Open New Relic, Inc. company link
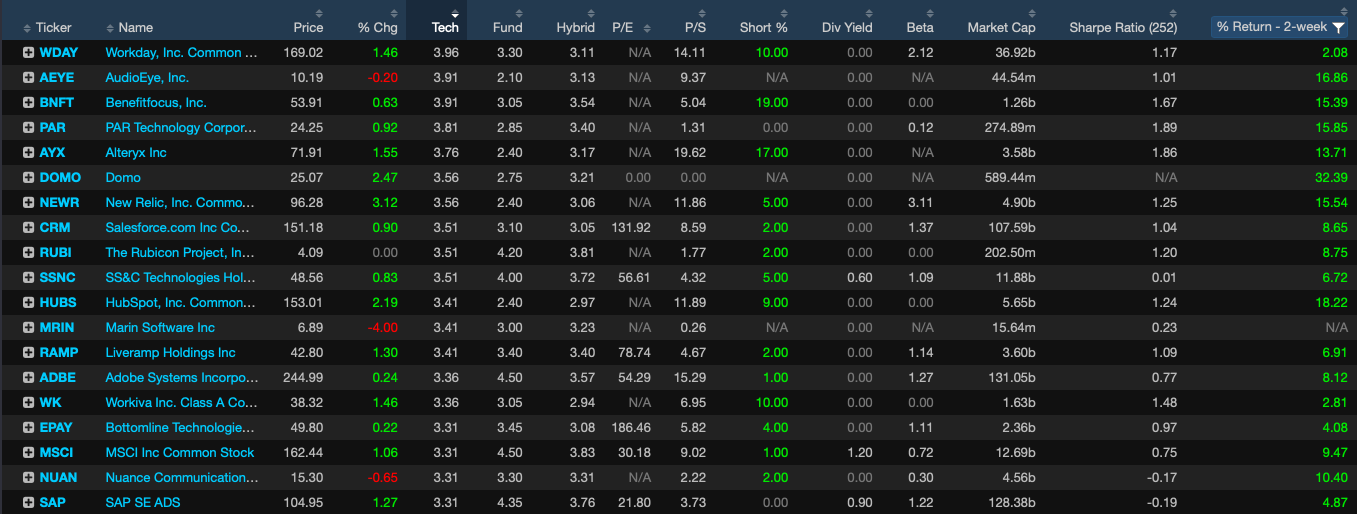This screenshot has width=1357, height=514. pyautogui.click(x=181, y=202)
